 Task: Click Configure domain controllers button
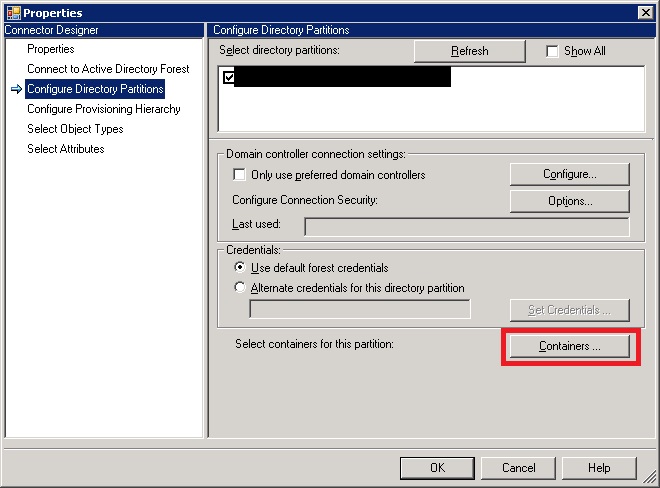pos(569,174)
